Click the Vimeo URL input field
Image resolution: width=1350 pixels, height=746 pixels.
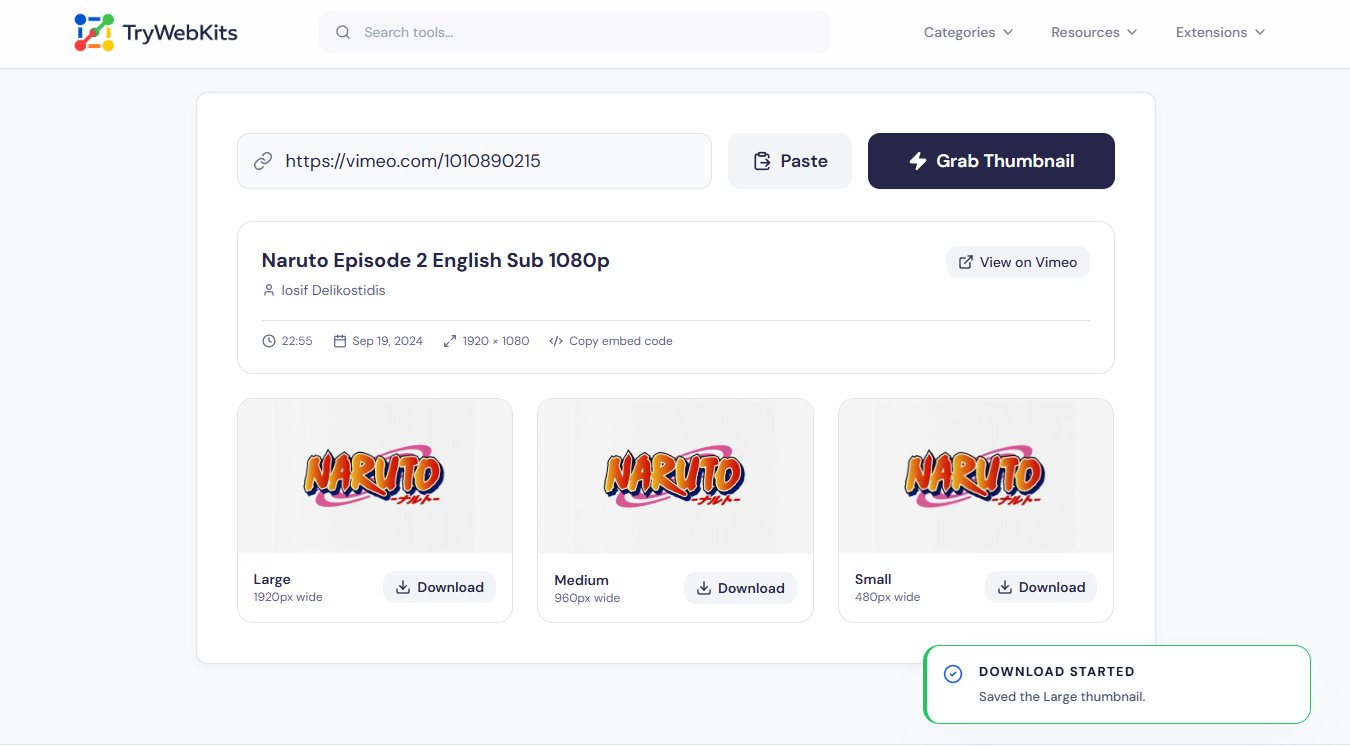(x=474, y=161)
